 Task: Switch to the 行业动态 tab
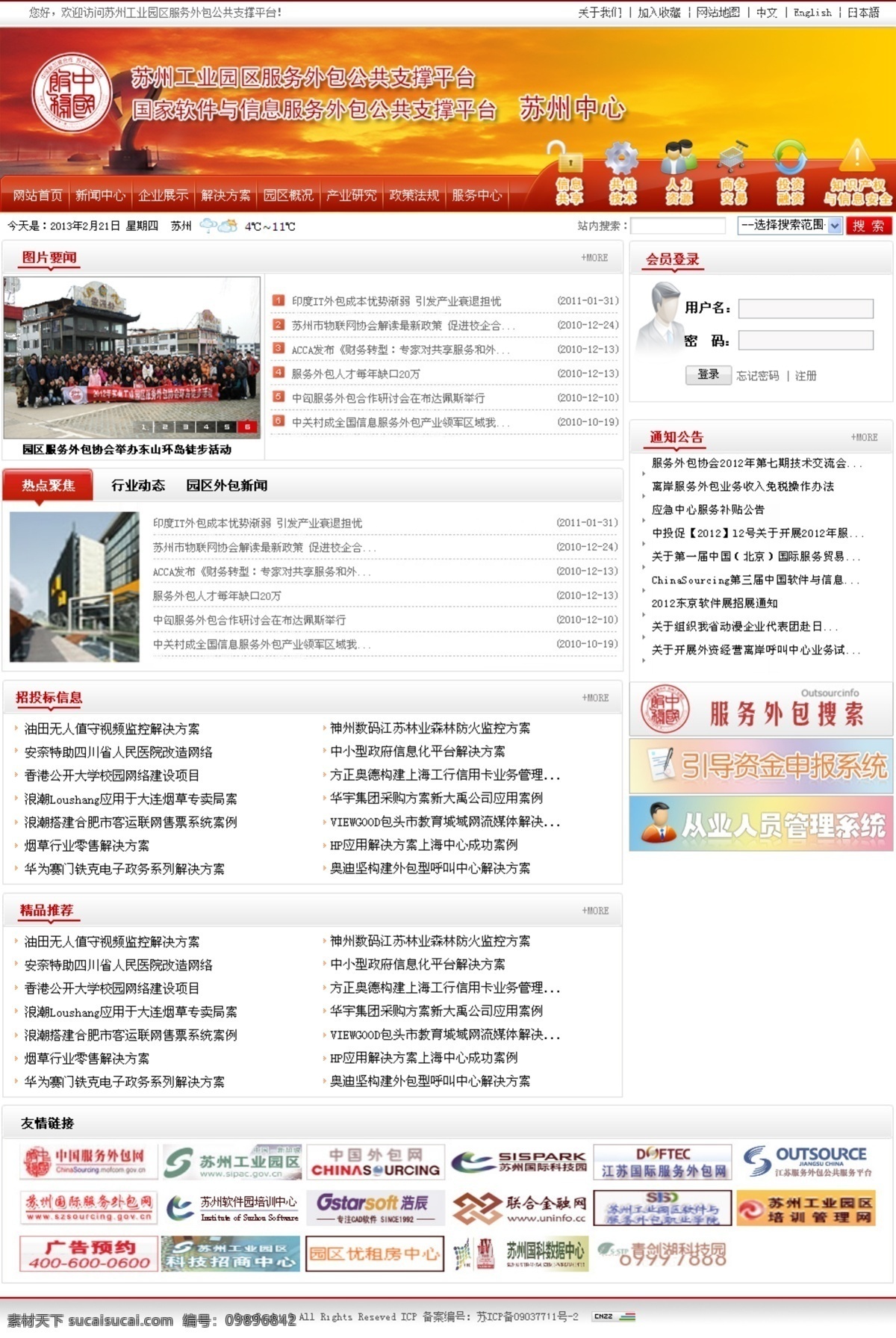(138, 486)
